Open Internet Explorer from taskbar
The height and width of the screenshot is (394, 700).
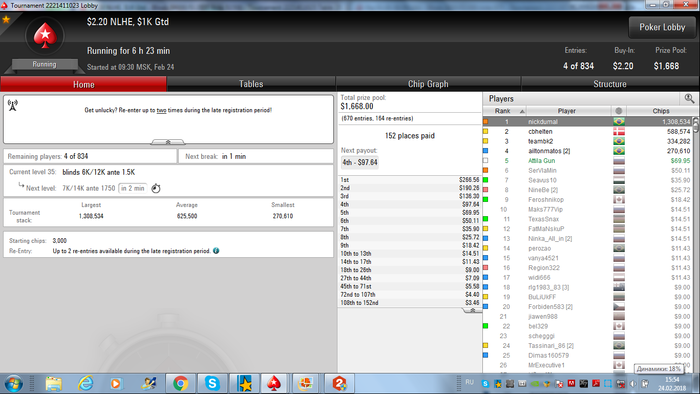[x=85, y=384]
